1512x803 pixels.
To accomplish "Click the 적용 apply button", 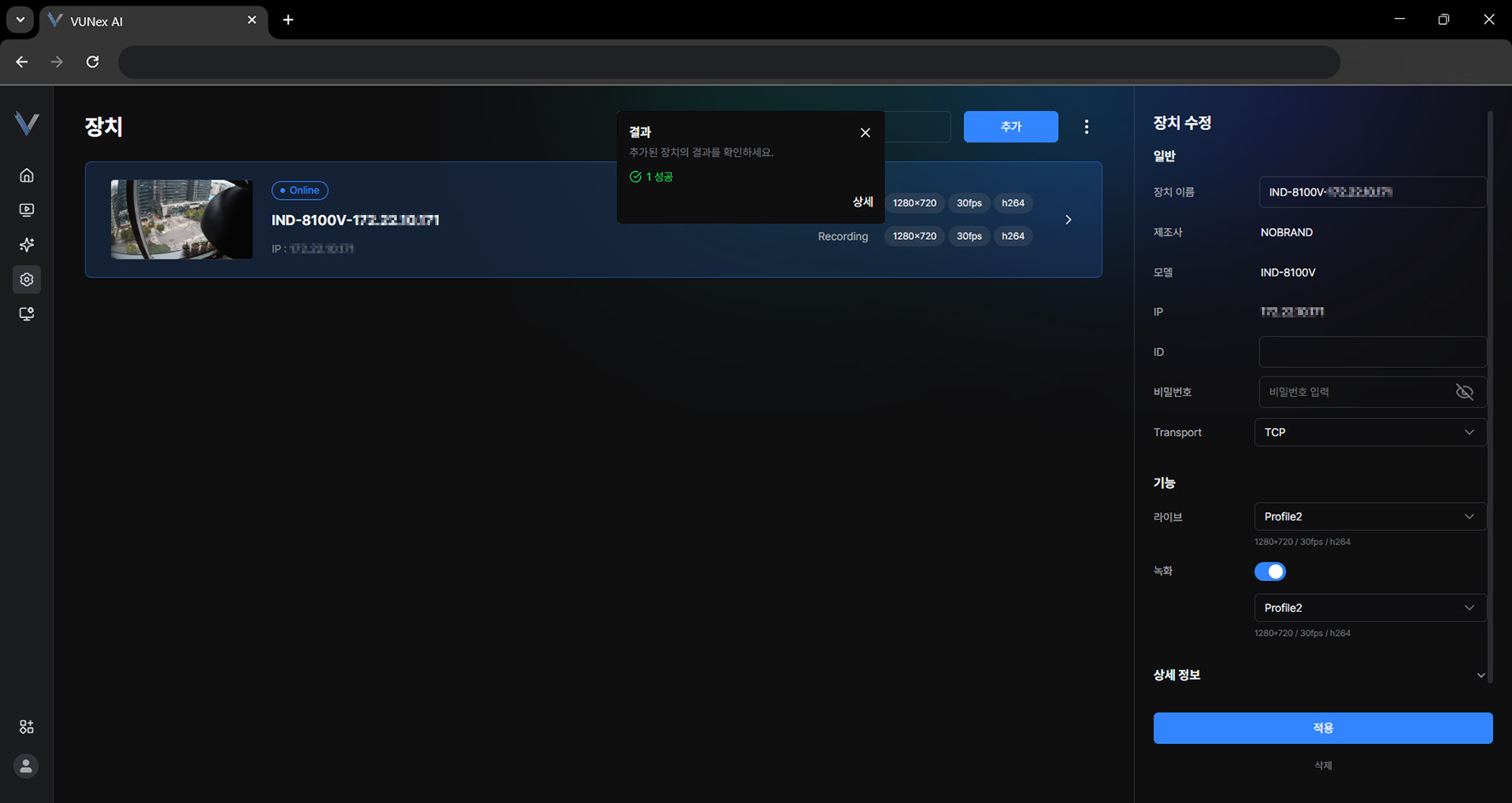I will click(1323, 728).
